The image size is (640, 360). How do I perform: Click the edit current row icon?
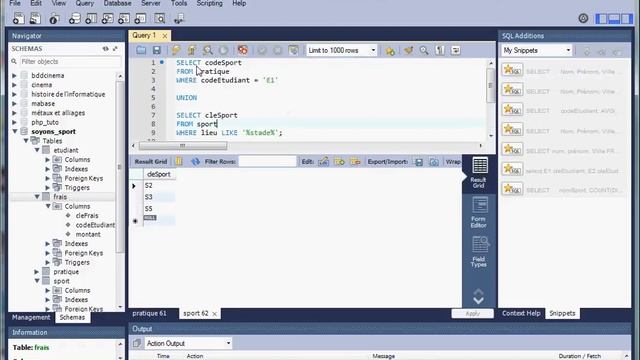323,162
